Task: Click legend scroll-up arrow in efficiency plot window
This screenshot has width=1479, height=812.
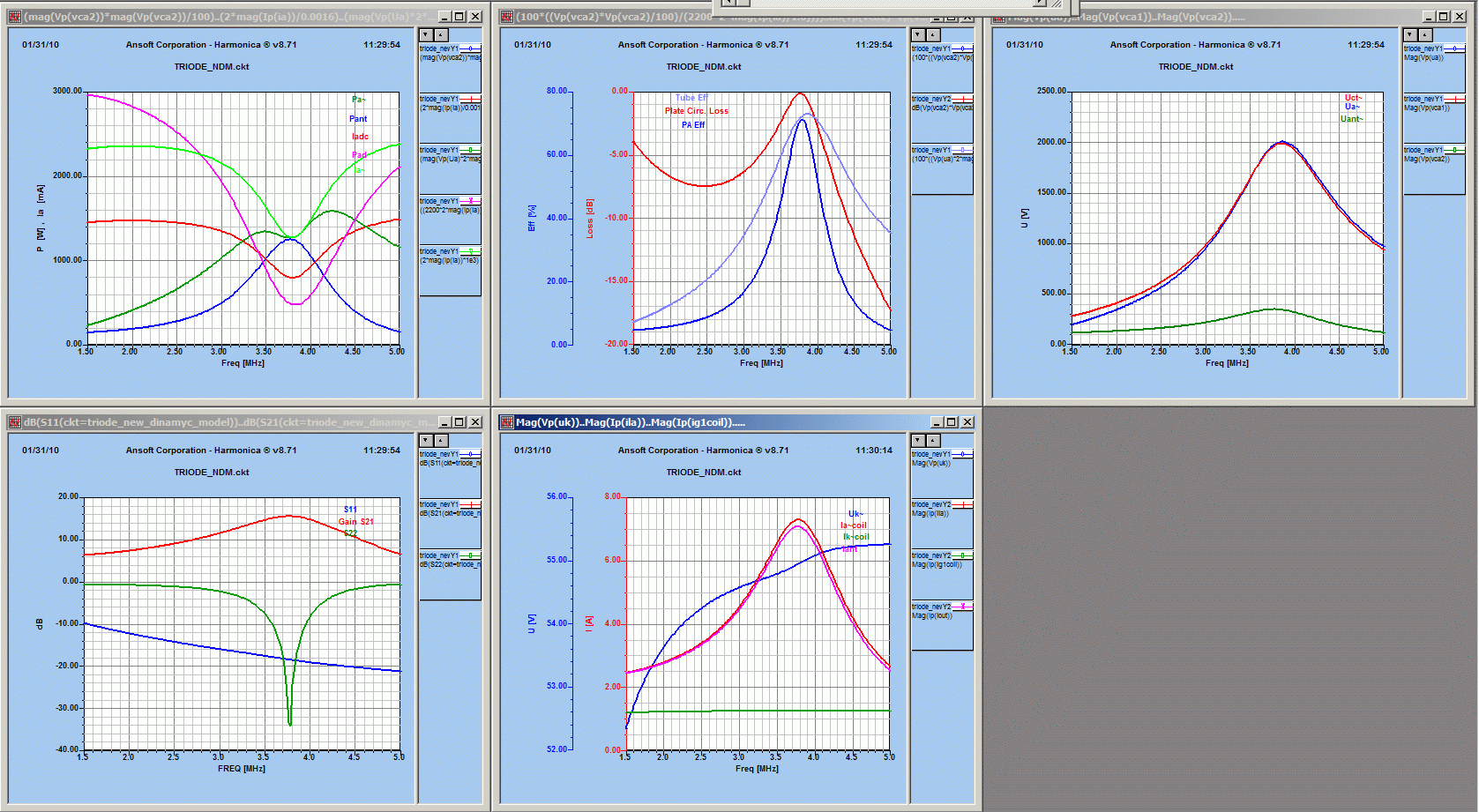Action: (934, 35)
